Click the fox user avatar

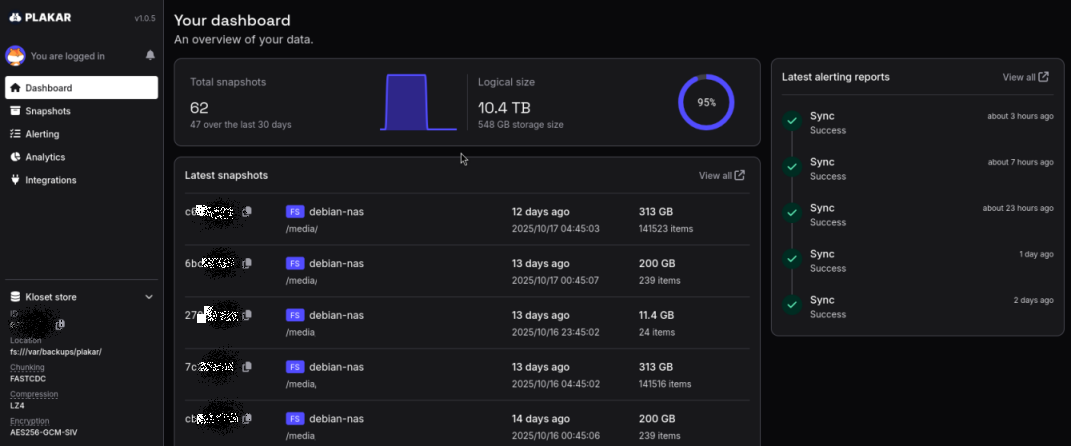point(15,55)
